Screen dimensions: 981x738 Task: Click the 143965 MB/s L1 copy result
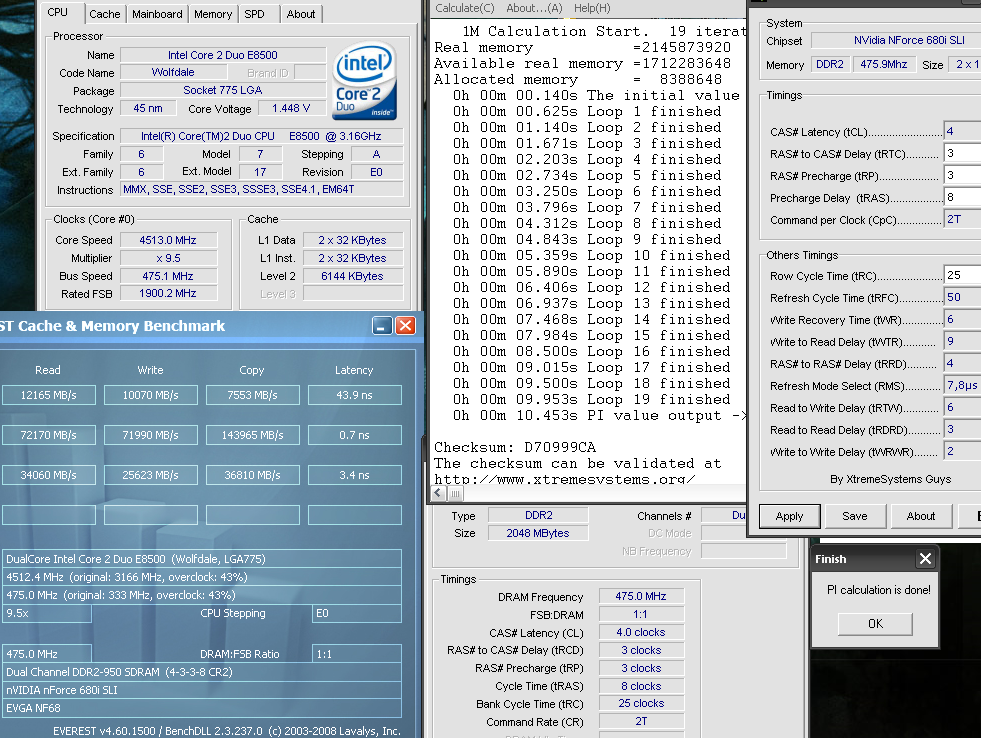tap(253, 435)
